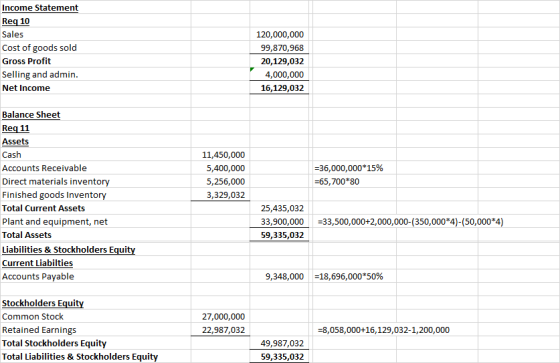Viewport: 560px width, 363px height.
Task: Click the Cost of goods sold label
Action: [x=39, y=48]
